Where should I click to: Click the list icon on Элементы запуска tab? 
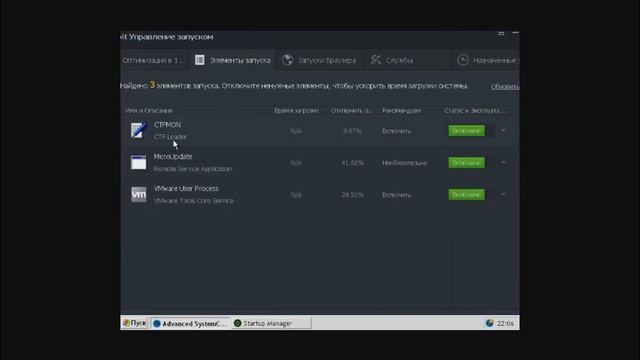[x=200, y=60]
